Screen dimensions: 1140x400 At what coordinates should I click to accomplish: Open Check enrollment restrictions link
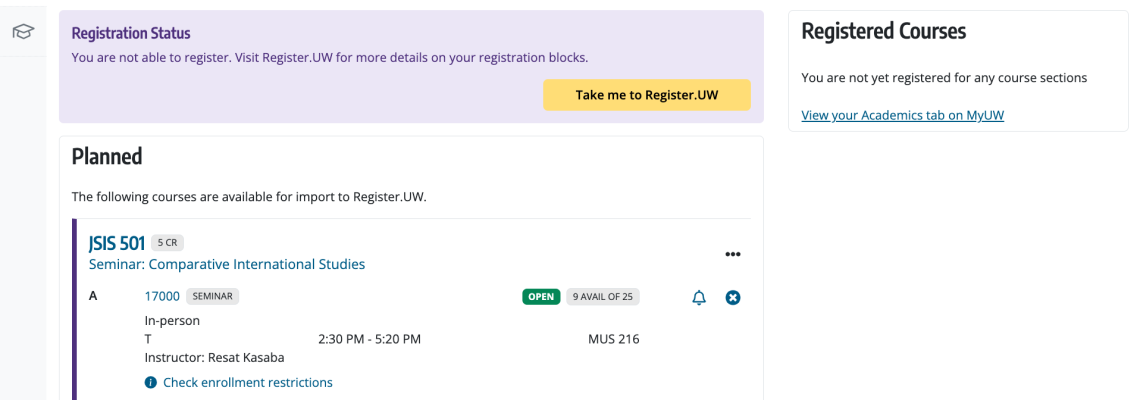tap(247, 383)
